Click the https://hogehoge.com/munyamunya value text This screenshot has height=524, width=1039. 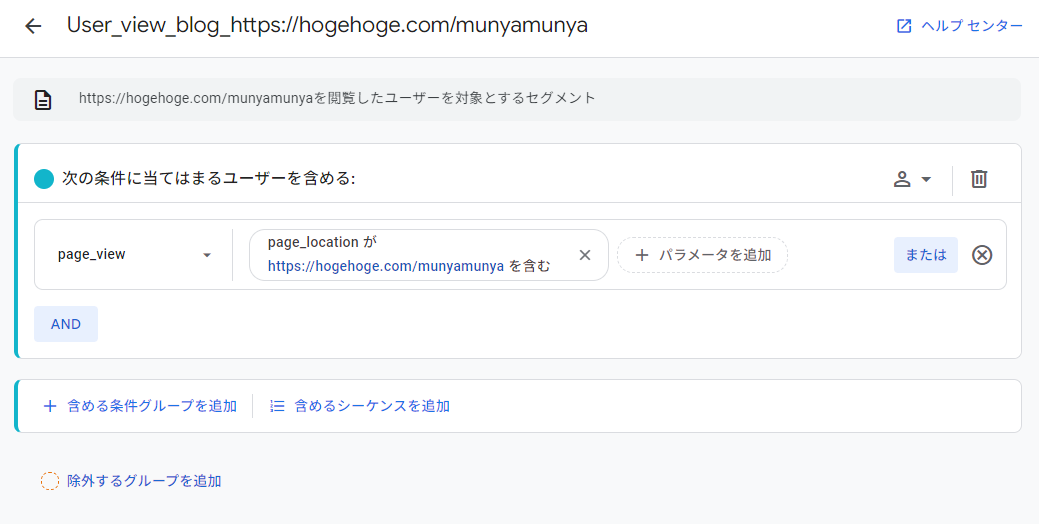pos(386,266)
